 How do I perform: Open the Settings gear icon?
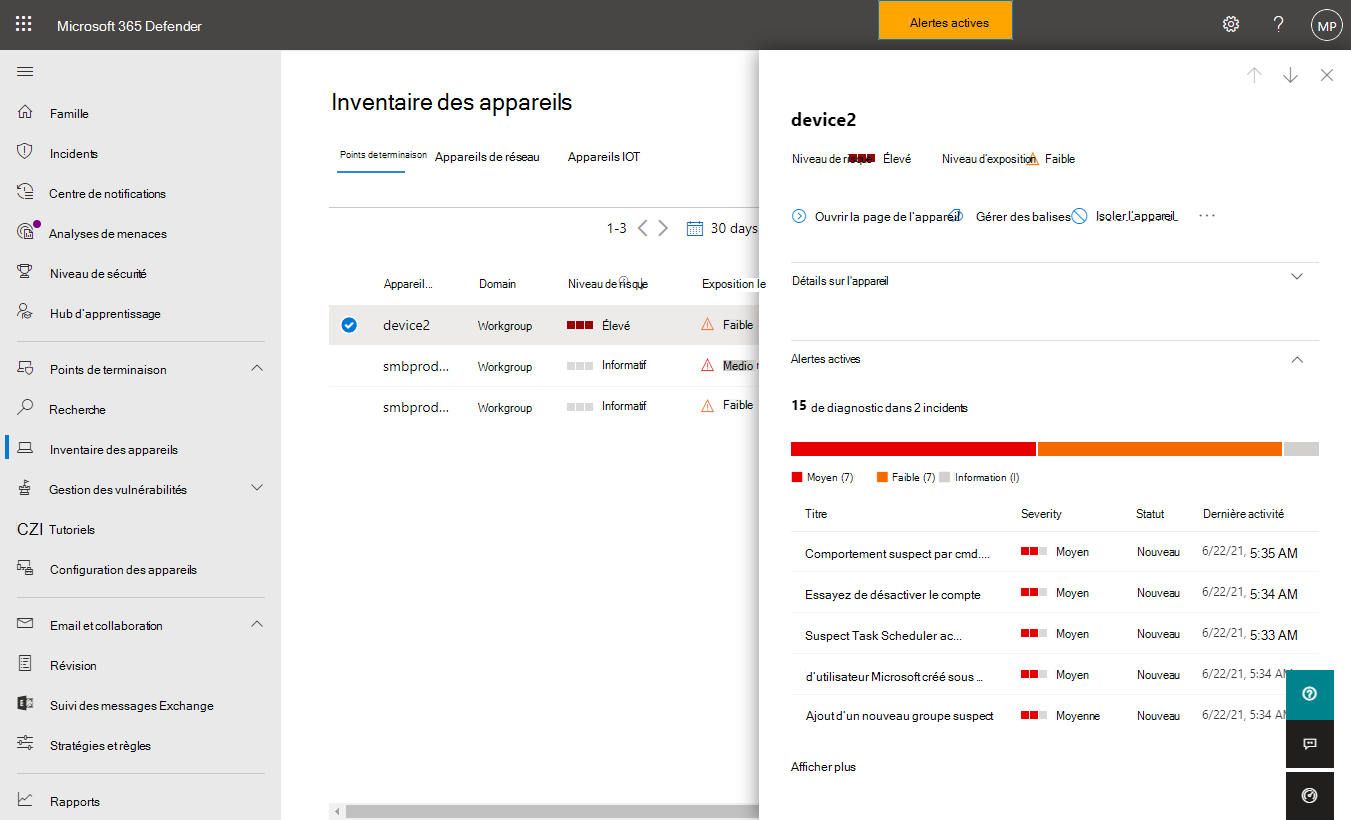pos(1231,25)
